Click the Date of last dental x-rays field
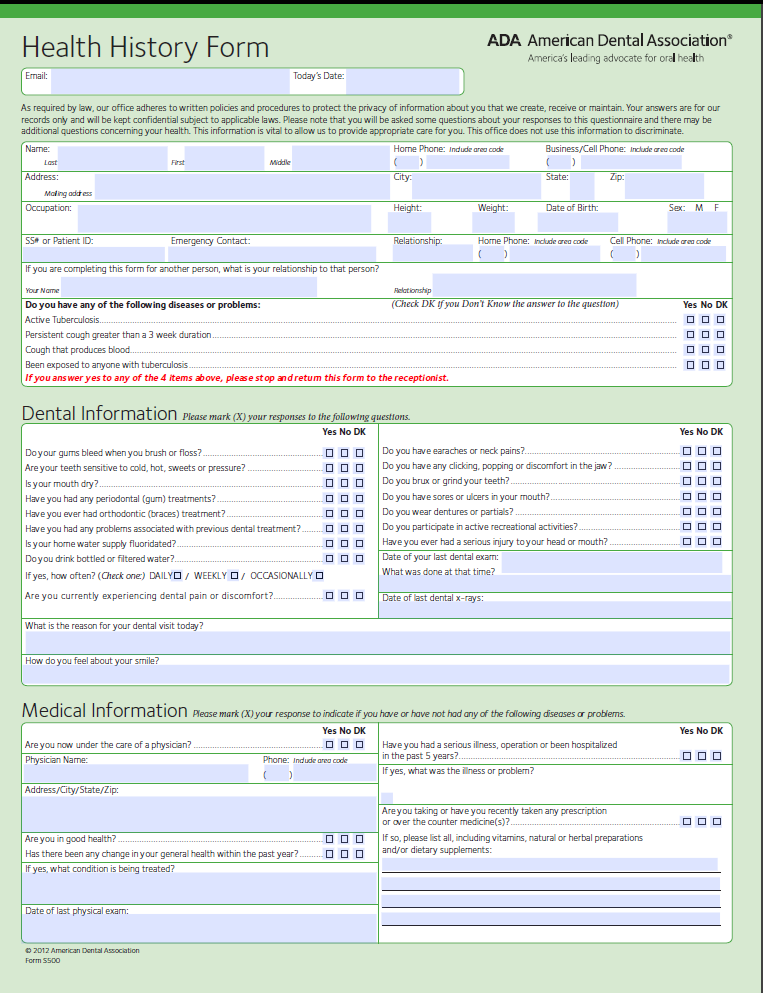The image size is (763, 993). coord(555,609)
